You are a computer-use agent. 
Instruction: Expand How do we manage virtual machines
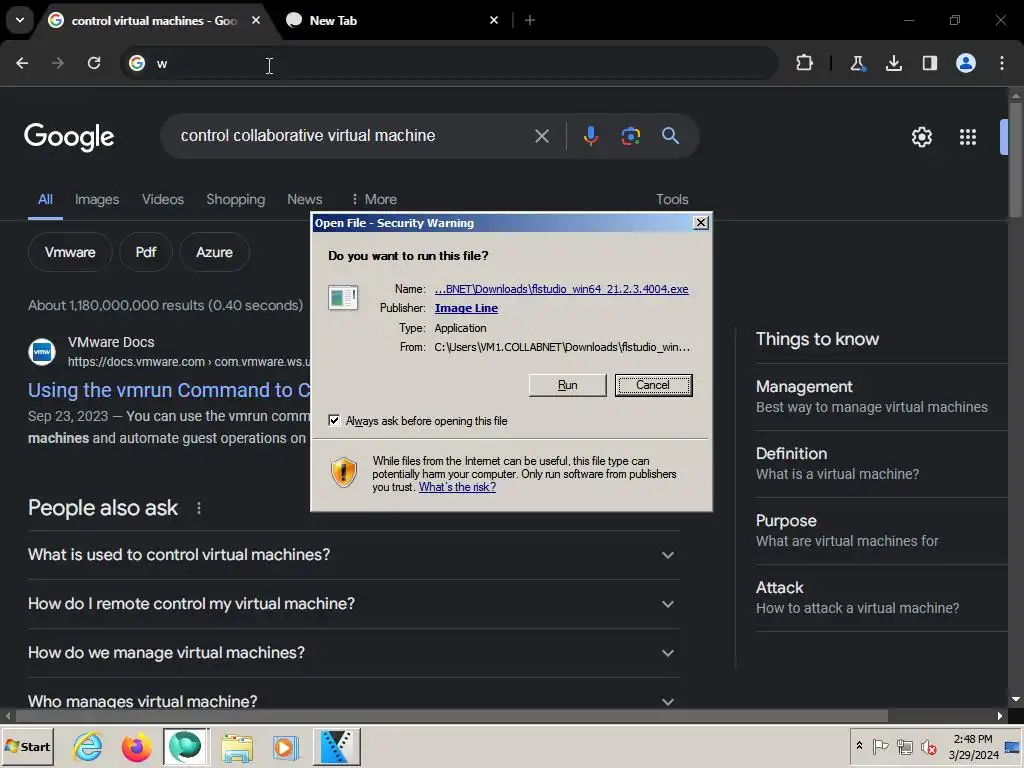point(353,652)
